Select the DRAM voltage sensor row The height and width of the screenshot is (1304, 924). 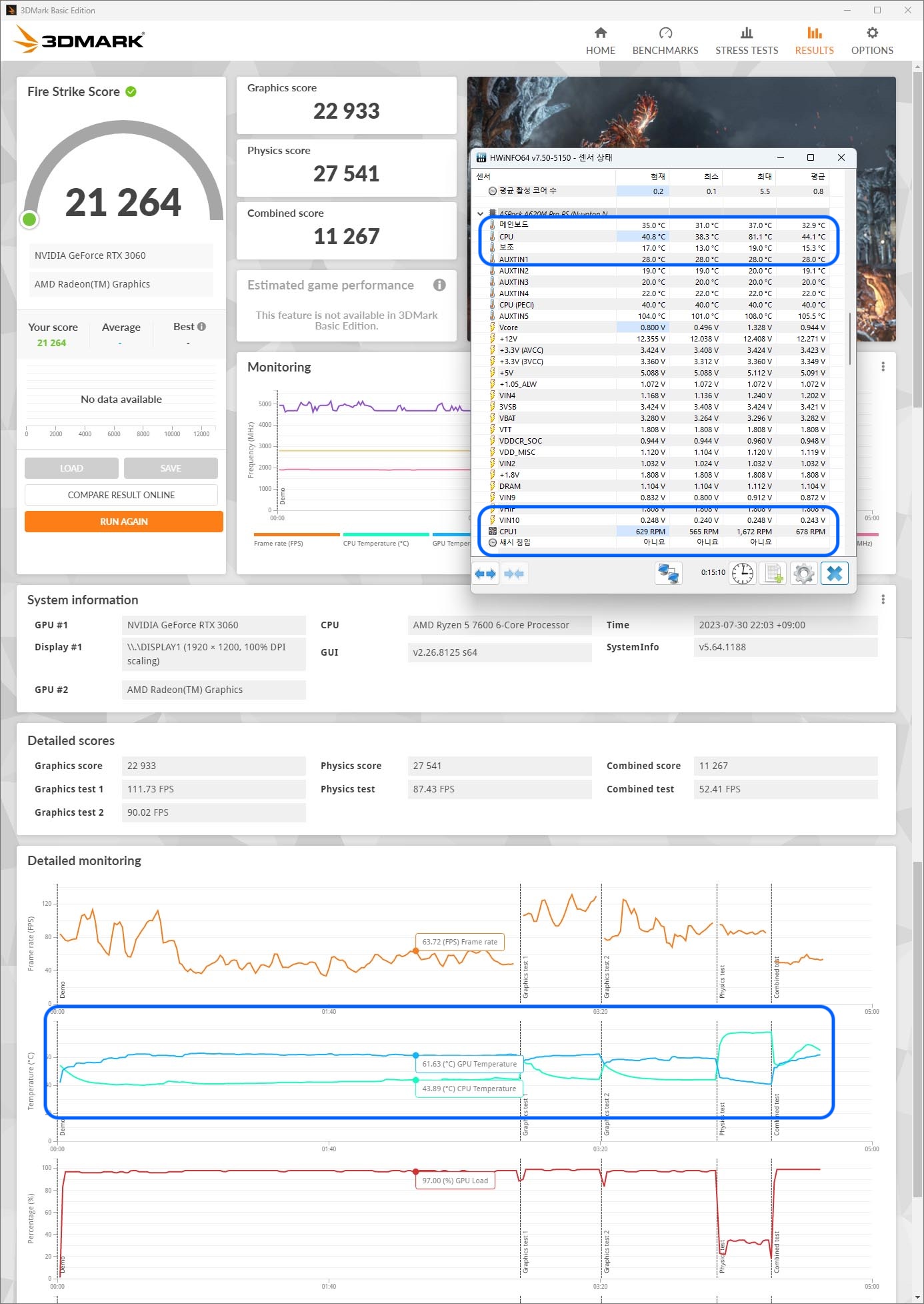(x=658, y=486)
